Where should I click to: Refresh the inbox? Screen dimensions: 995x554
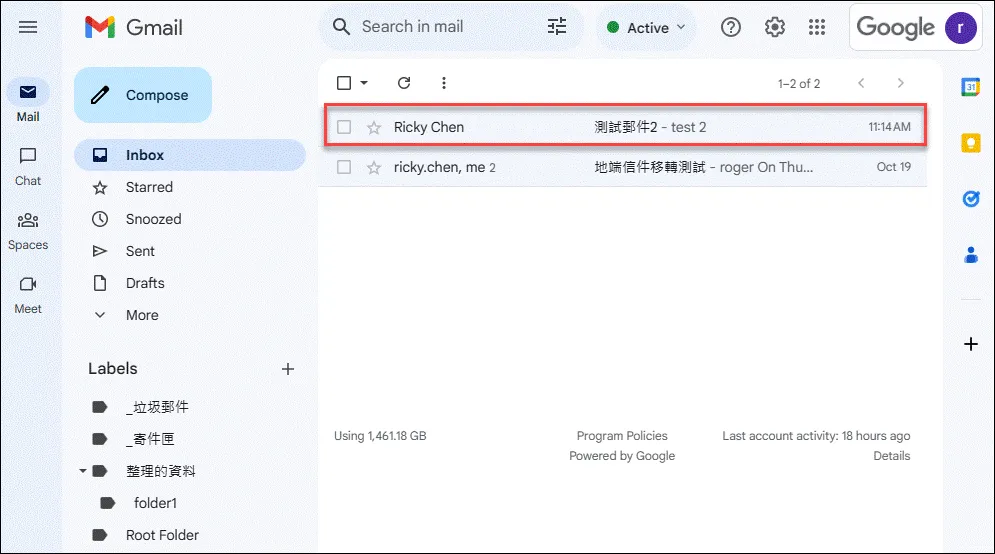(404, 83)
